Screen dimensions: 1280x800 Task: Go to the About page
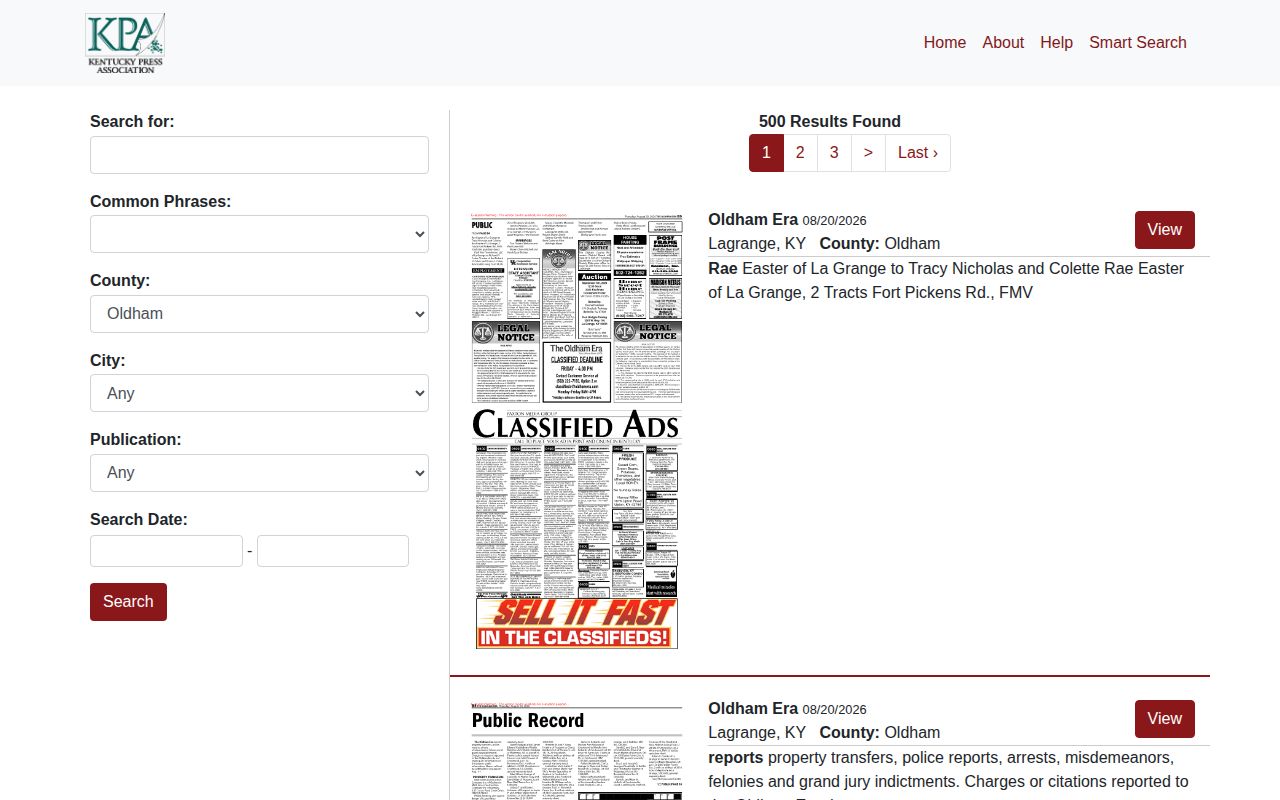click(x=1003, y=42)
